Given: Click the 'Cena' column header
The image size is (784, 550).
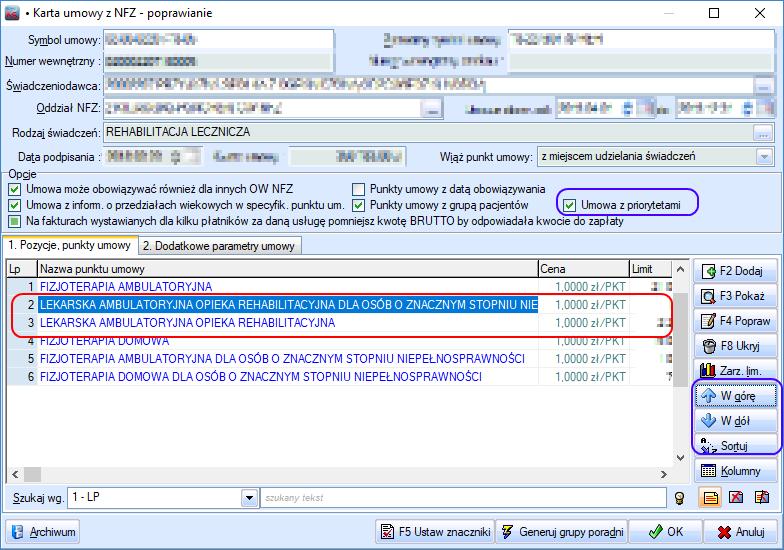Looking at the screenshot, I should click(x=584, y=269).
